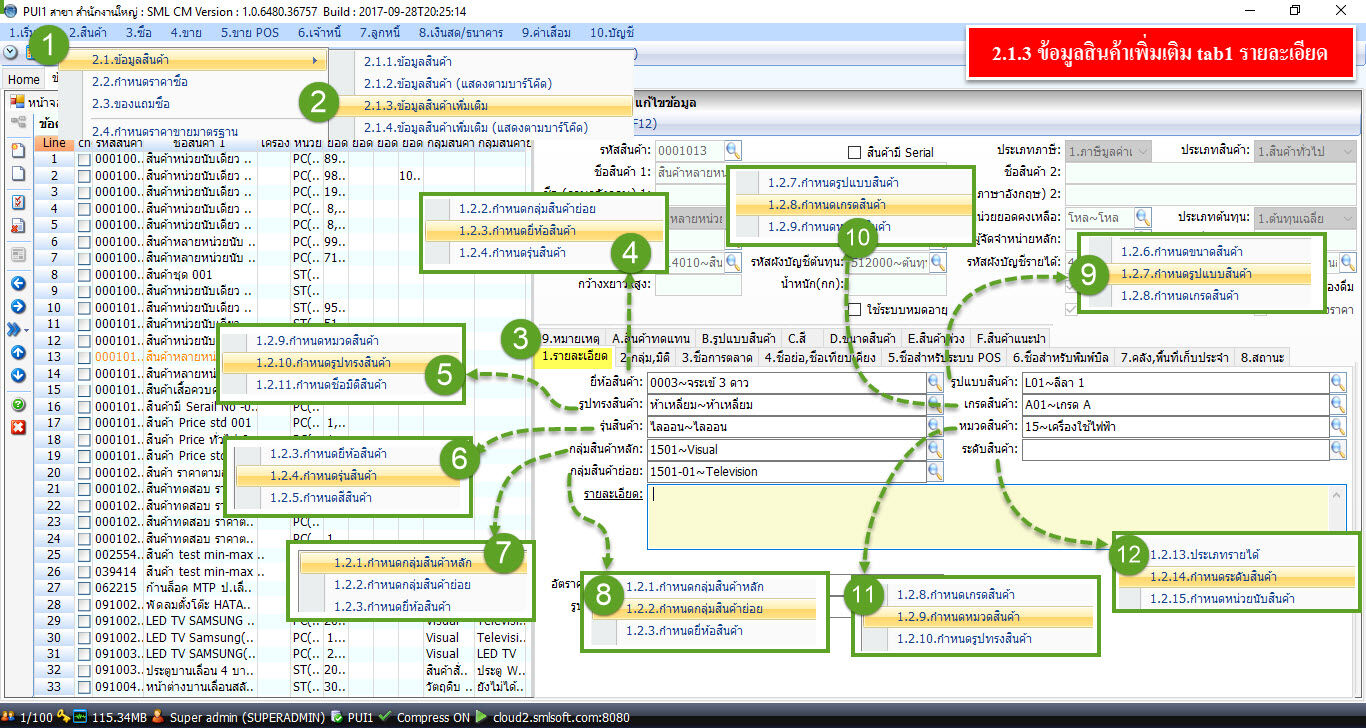The width and height of the screenshot is (1366, 728).
Task: Click search icon for empty ระดับสินค้า field
Action: click(x=1337, y=449)
